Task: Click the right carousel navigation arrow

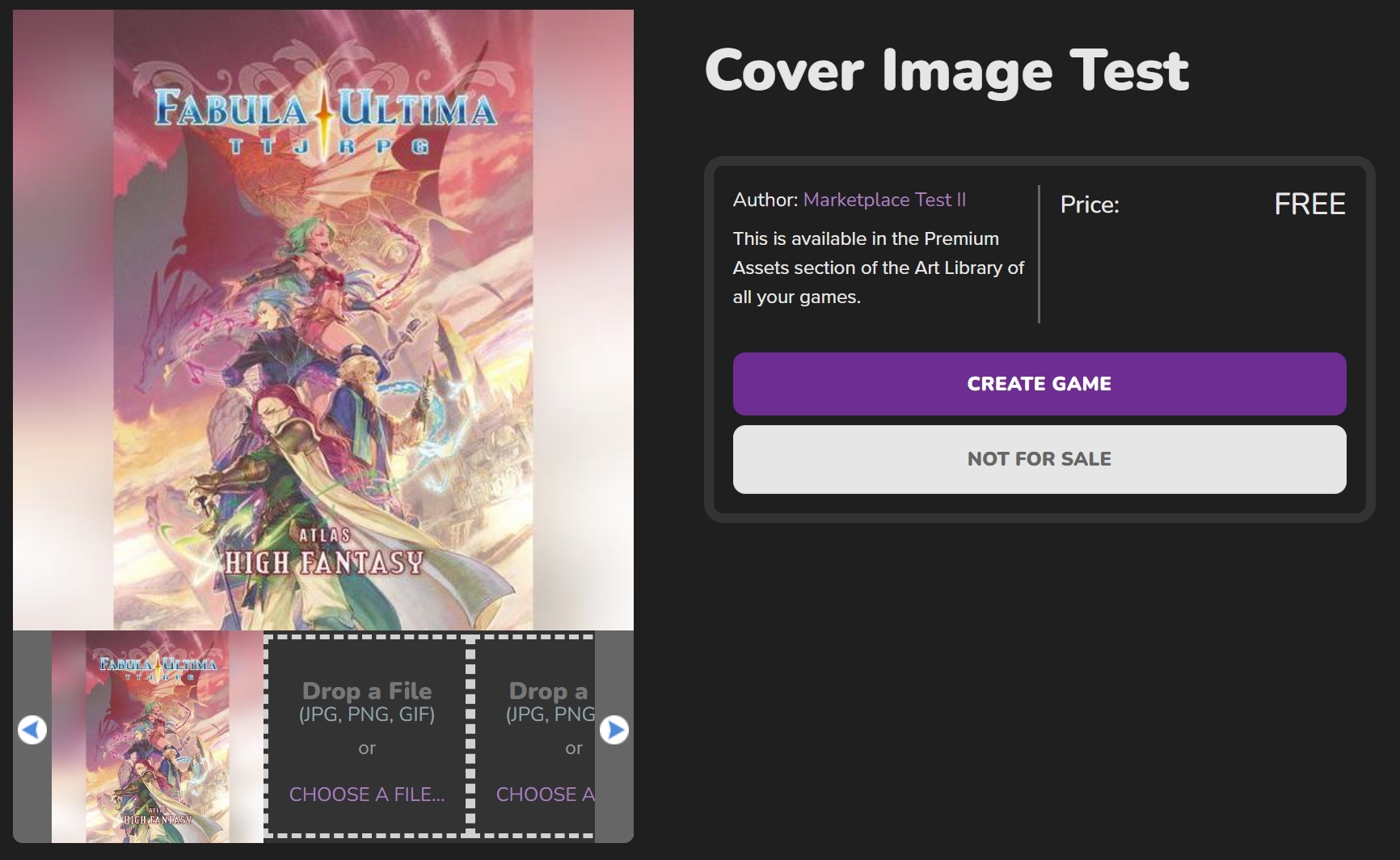Action: click(614, 730)
